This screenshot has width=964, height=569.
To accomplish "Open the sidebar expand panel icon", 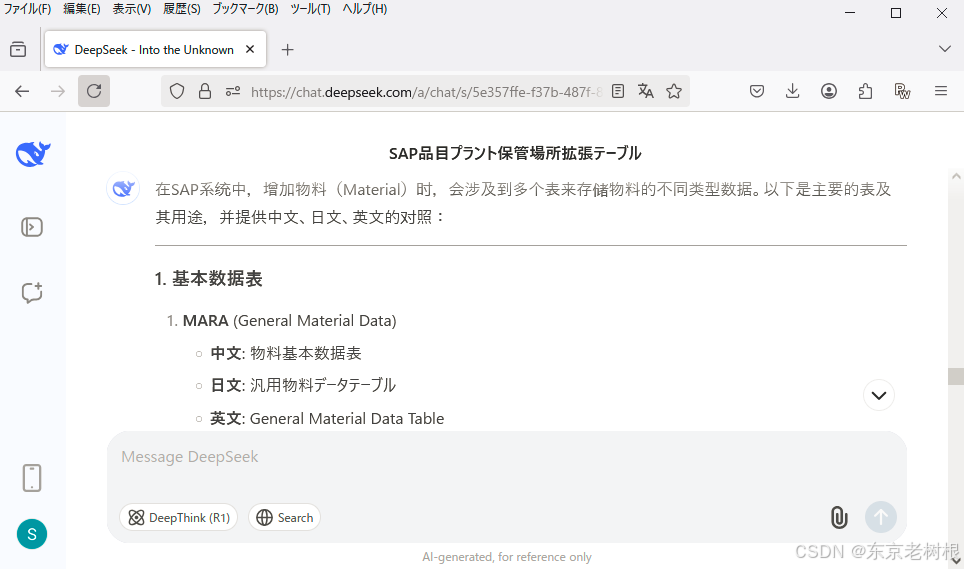I will [x=32, y=227].
